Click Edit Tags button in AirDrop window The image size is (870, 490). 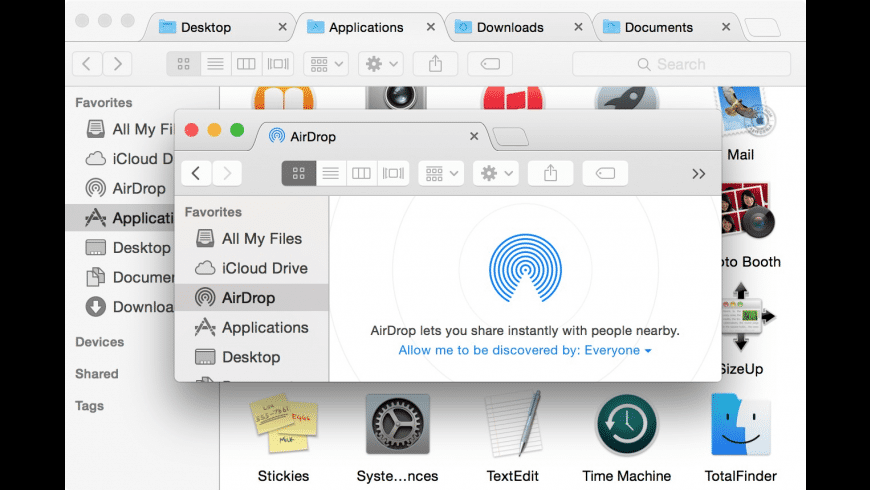(605, 173)
